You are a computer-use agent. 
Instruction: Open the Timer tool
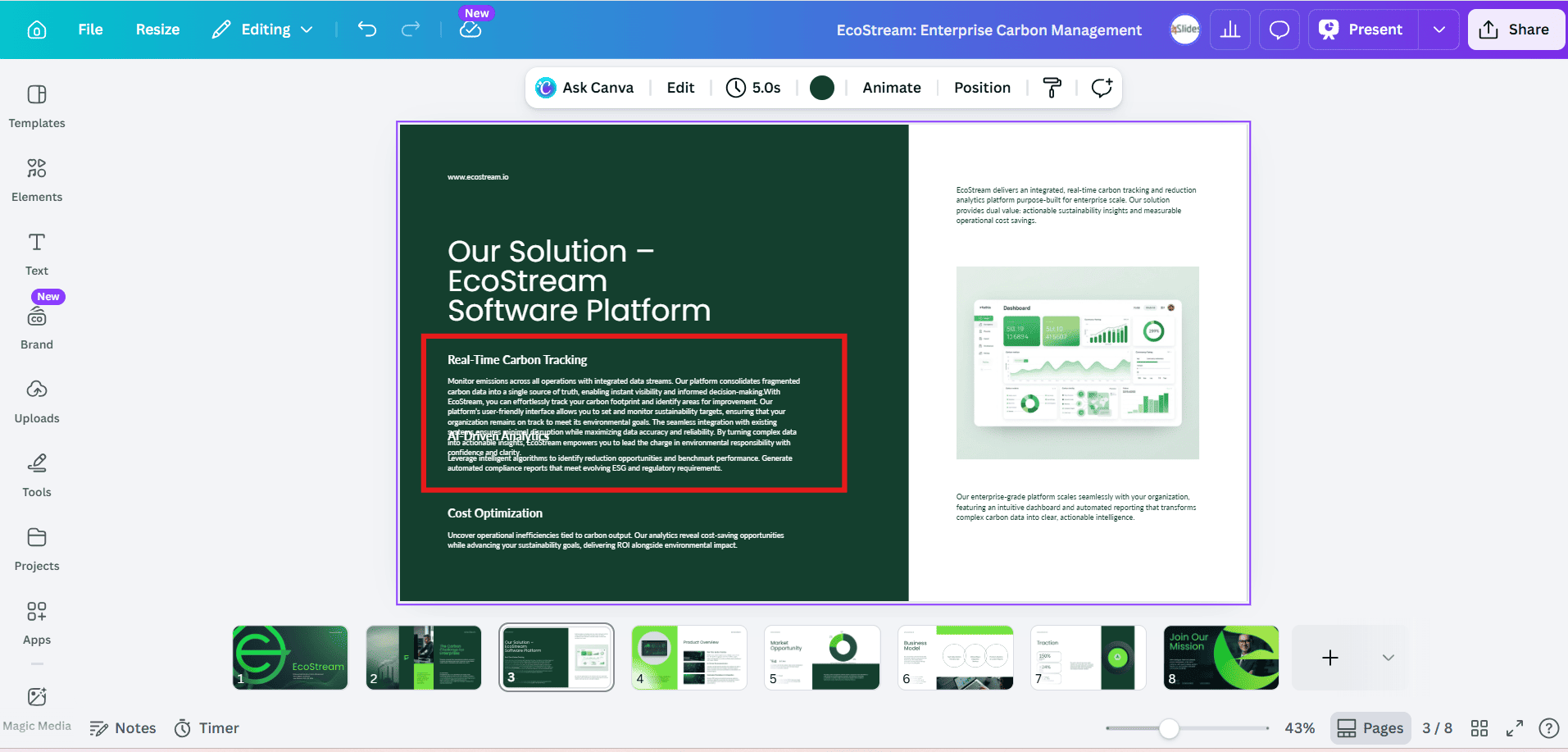tap(207, 728)
